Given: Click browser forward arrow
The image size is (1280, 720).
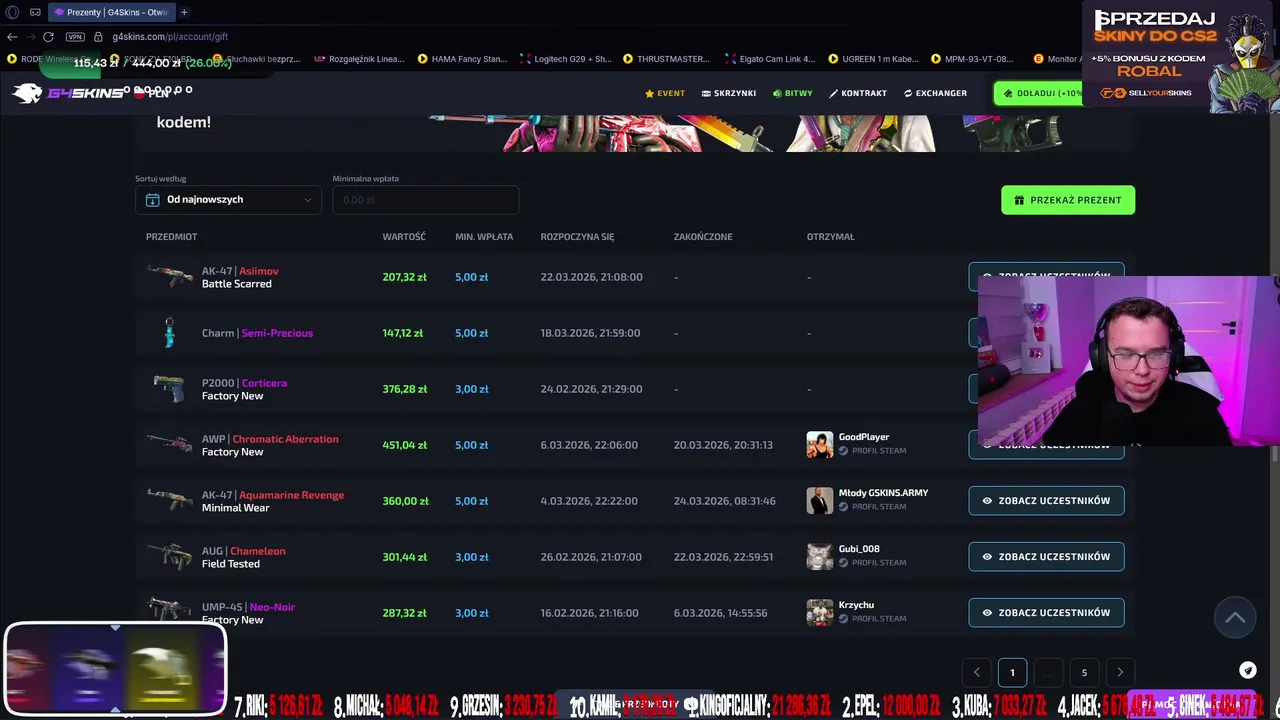Looking at the screenshot, I should (x=30, y=36).
